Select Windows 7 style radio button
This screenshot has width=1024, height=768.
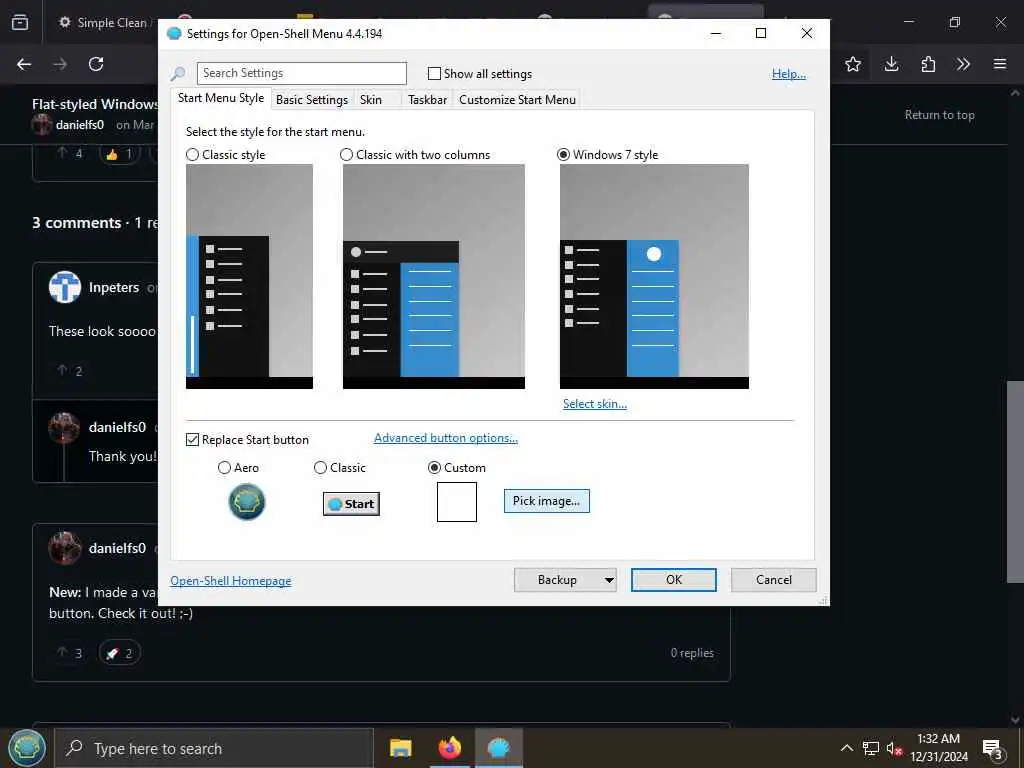point(563,155)
